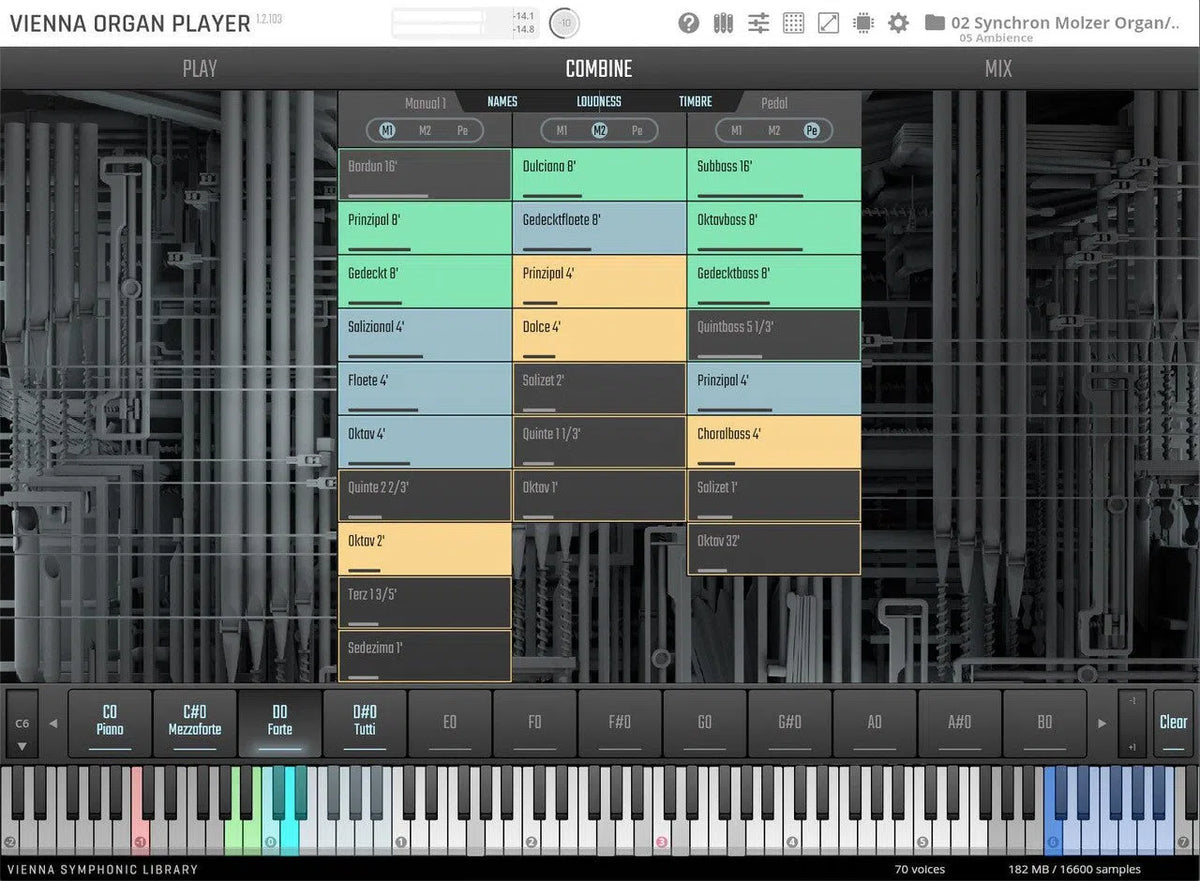Switch to the TIMBRE view
The height and width of the screenshot is (881, 1200).
point(695,102)
